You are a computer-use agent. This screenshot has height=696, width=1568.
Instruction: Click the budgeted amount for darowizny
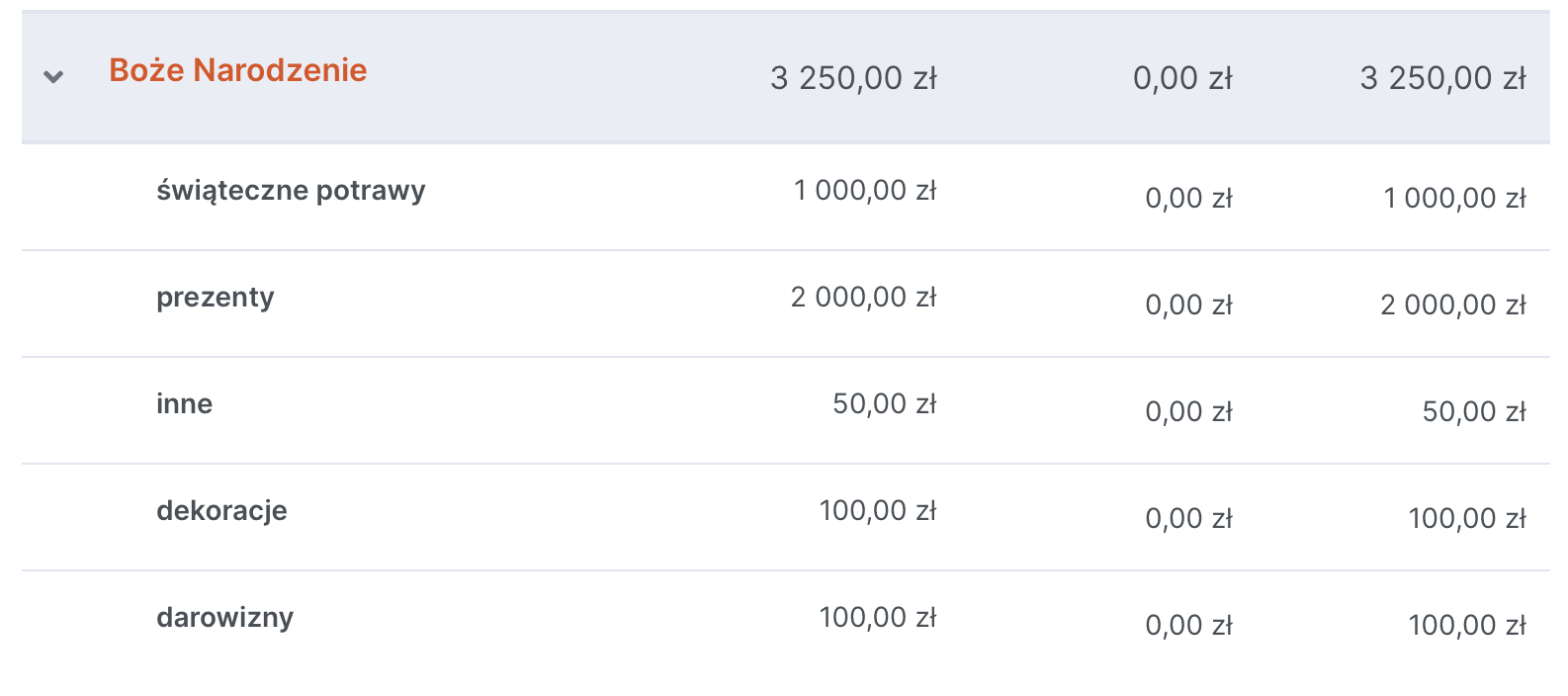(x=877, y=617)
